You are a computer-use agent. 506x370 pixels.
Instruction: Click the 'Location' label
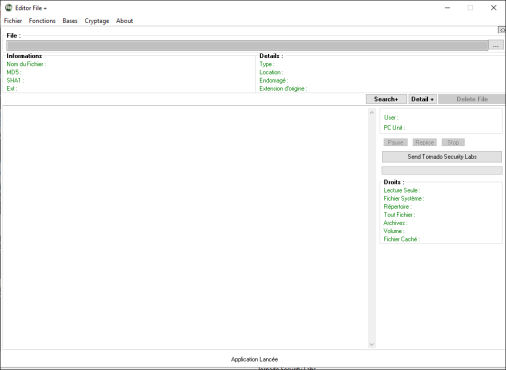(271, 72)
